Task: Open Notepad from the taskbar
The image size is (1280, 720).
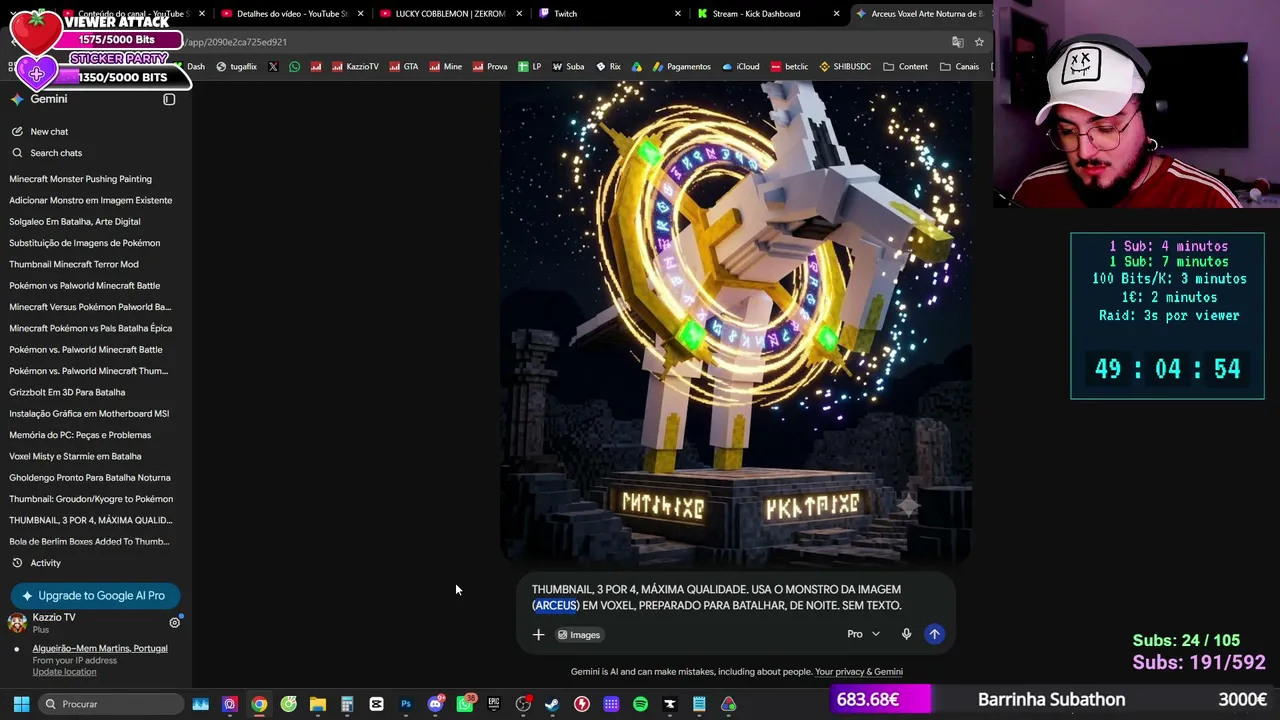Action: 699,704
